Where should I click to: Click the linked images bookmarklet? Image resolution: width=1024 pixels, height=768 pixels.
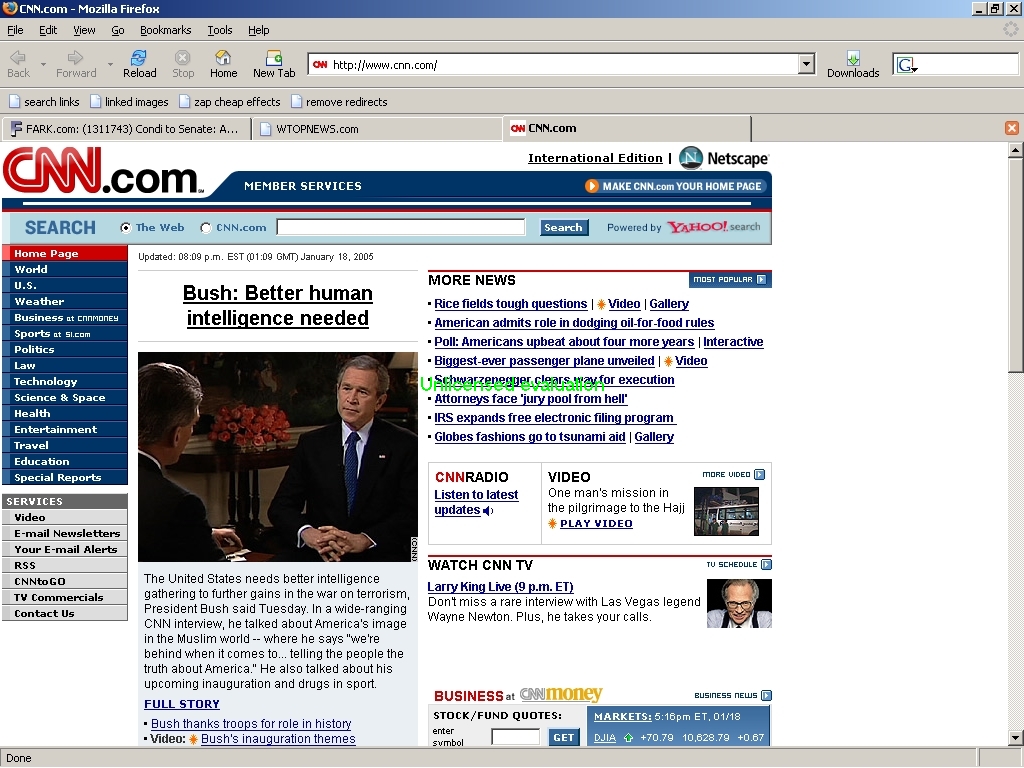[129, 102]
